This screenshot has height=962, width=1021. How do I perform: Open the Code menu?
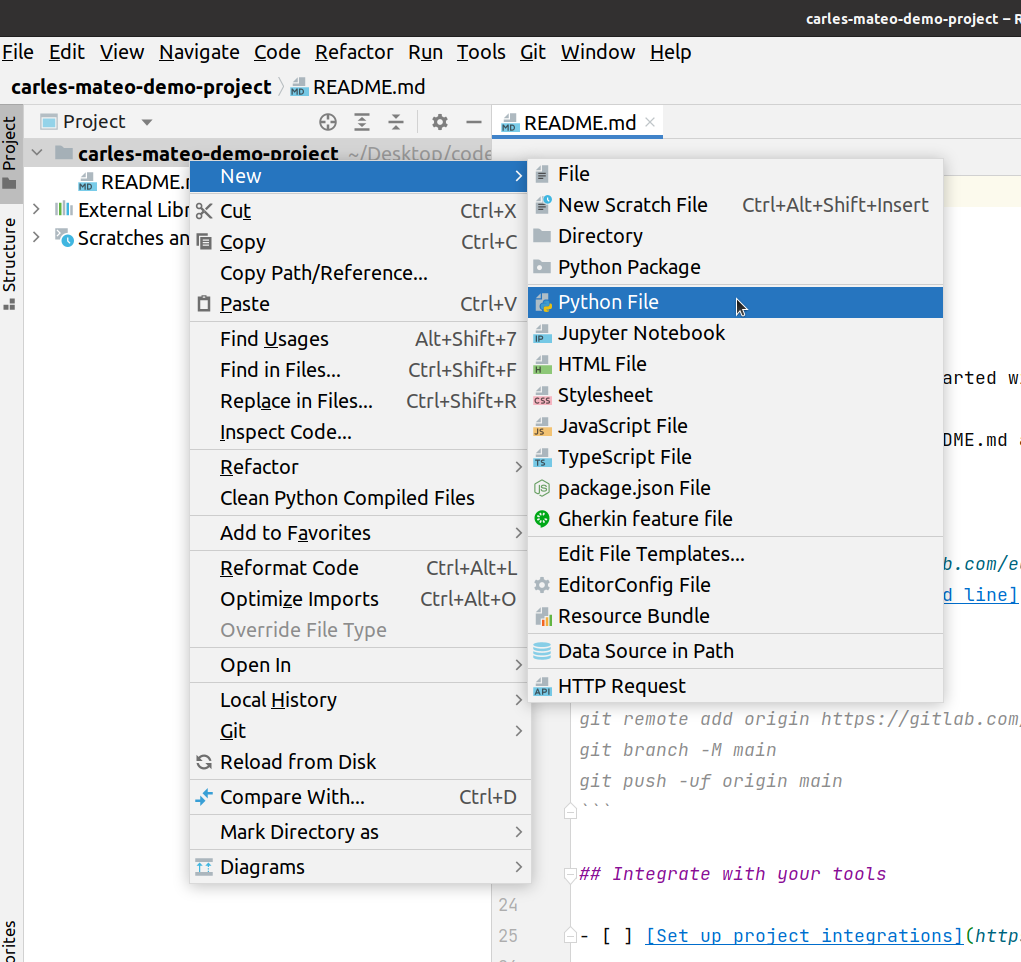[277, 52]
